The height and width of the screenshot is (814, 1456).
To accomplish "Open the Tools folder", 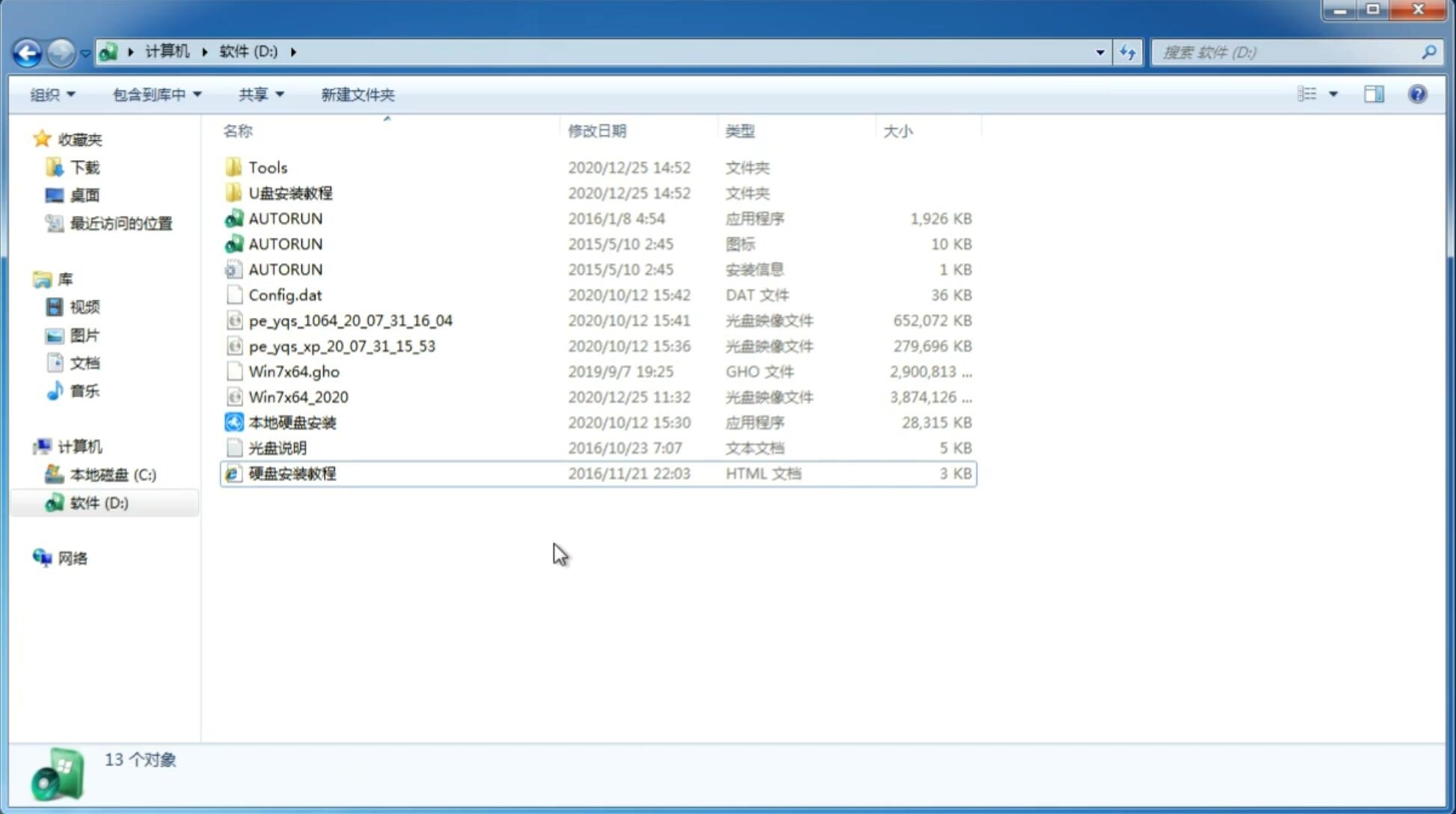I will [266, 167].
